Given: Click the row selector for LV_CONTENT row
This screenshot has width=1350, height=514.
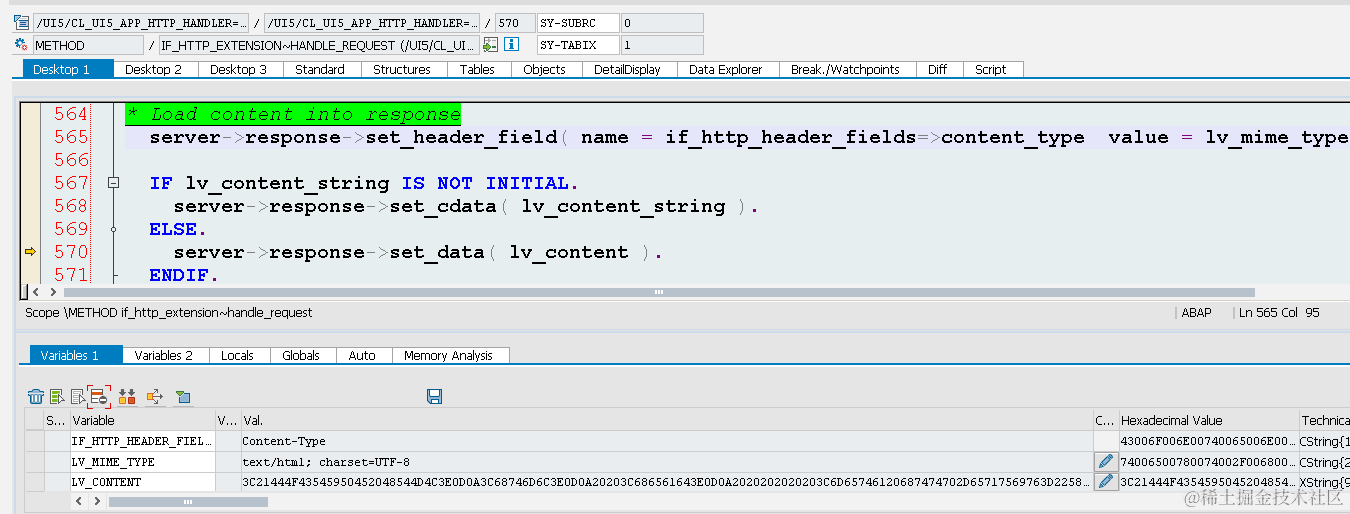Looking at the screenshot, I should 34,482.
